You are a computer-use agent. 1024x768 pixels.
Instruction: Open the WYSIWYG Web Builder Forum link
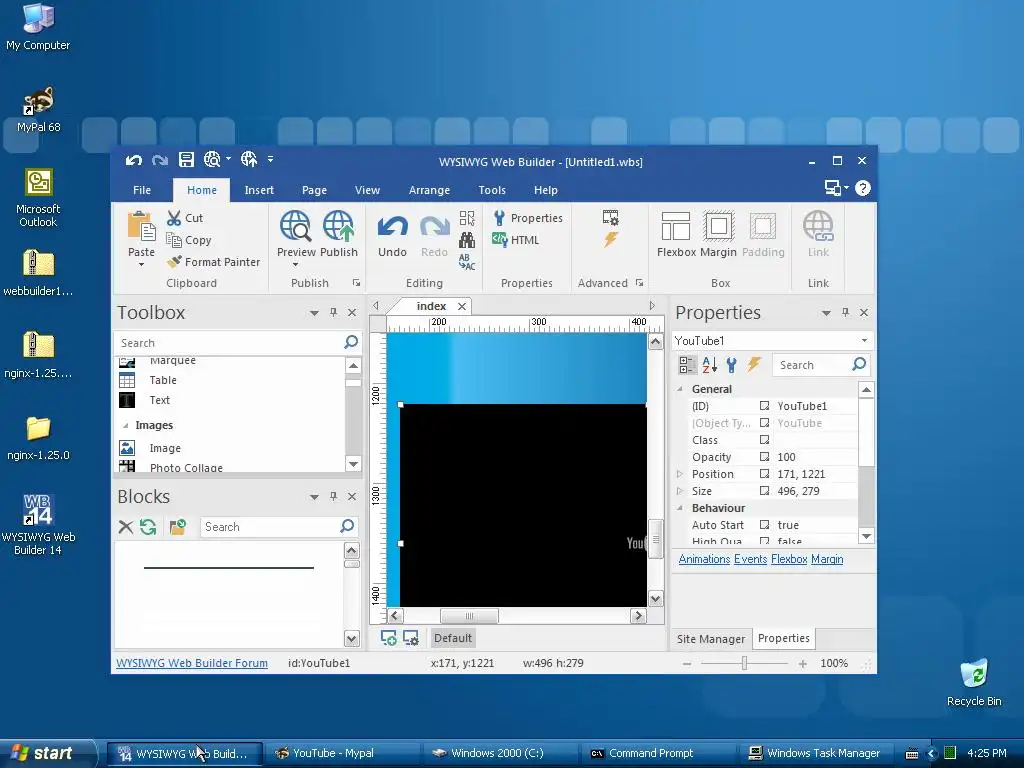coord(192,663)
